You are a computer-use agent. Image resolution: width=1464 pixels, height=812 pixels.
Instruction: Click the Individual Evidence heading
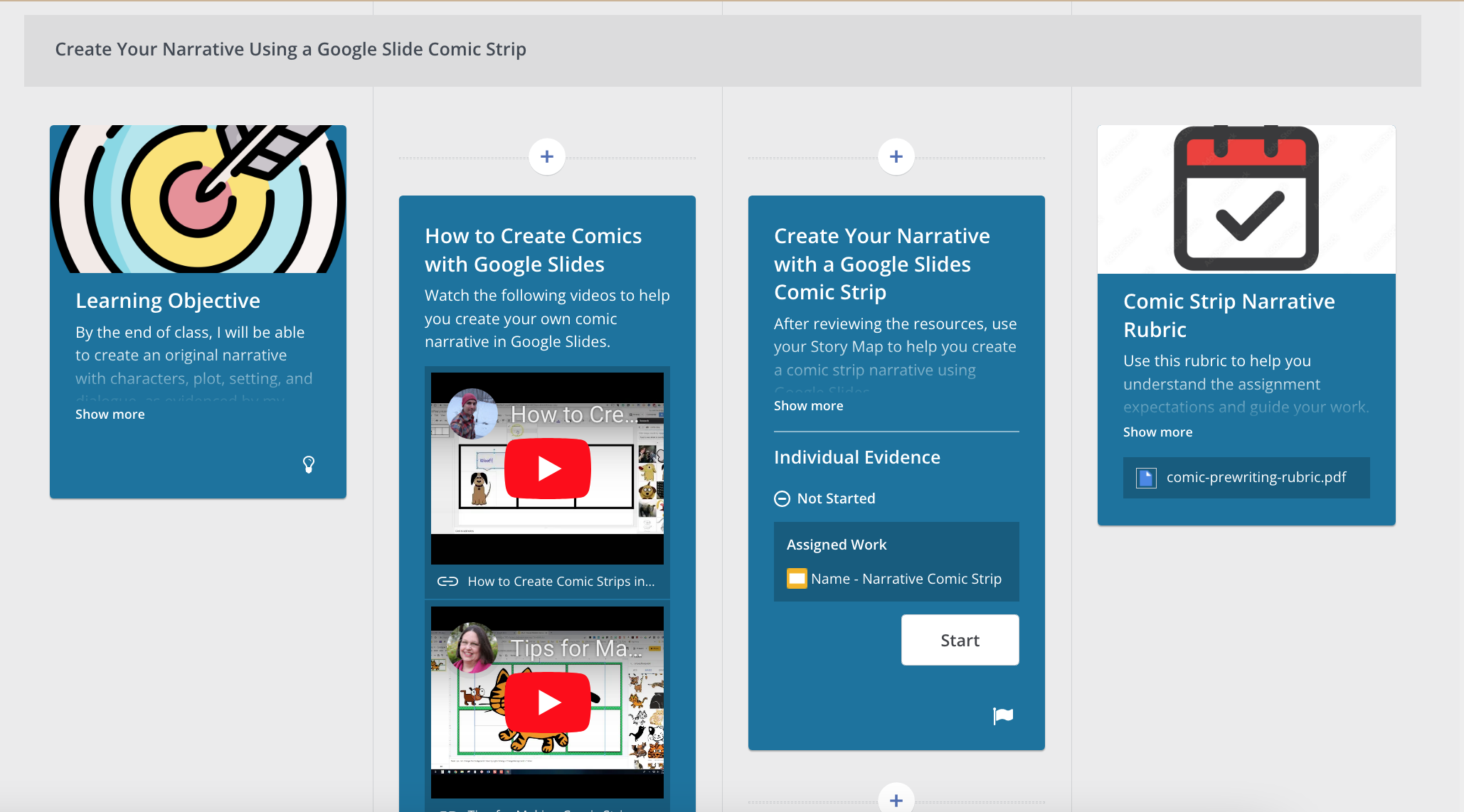[857, 457]
